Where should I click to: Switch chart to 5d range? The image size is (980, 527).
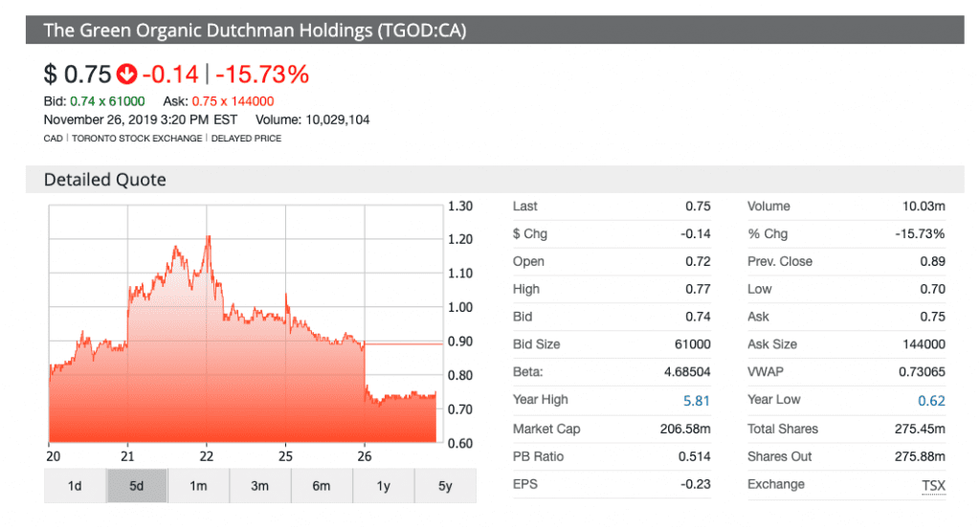pyautogui.click(x=137, y=486)
